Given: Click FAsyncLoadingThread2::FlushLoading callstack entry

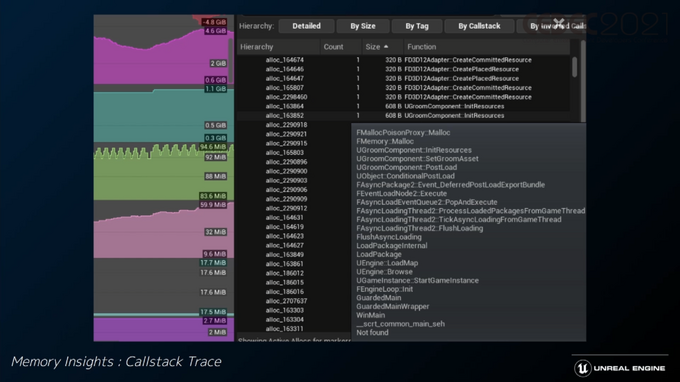Looking at the screenshot, I should (x=419, y=228).
